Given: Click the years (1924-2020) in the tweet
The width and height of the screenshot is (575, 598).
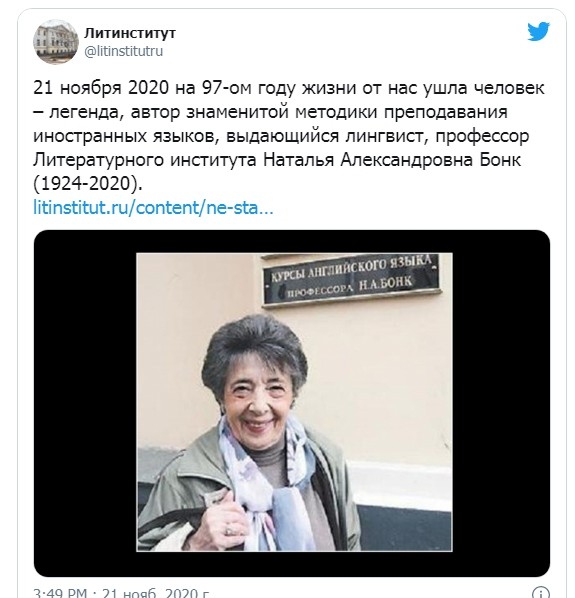Looking at the screenshot, I should (x=88, y=184).
